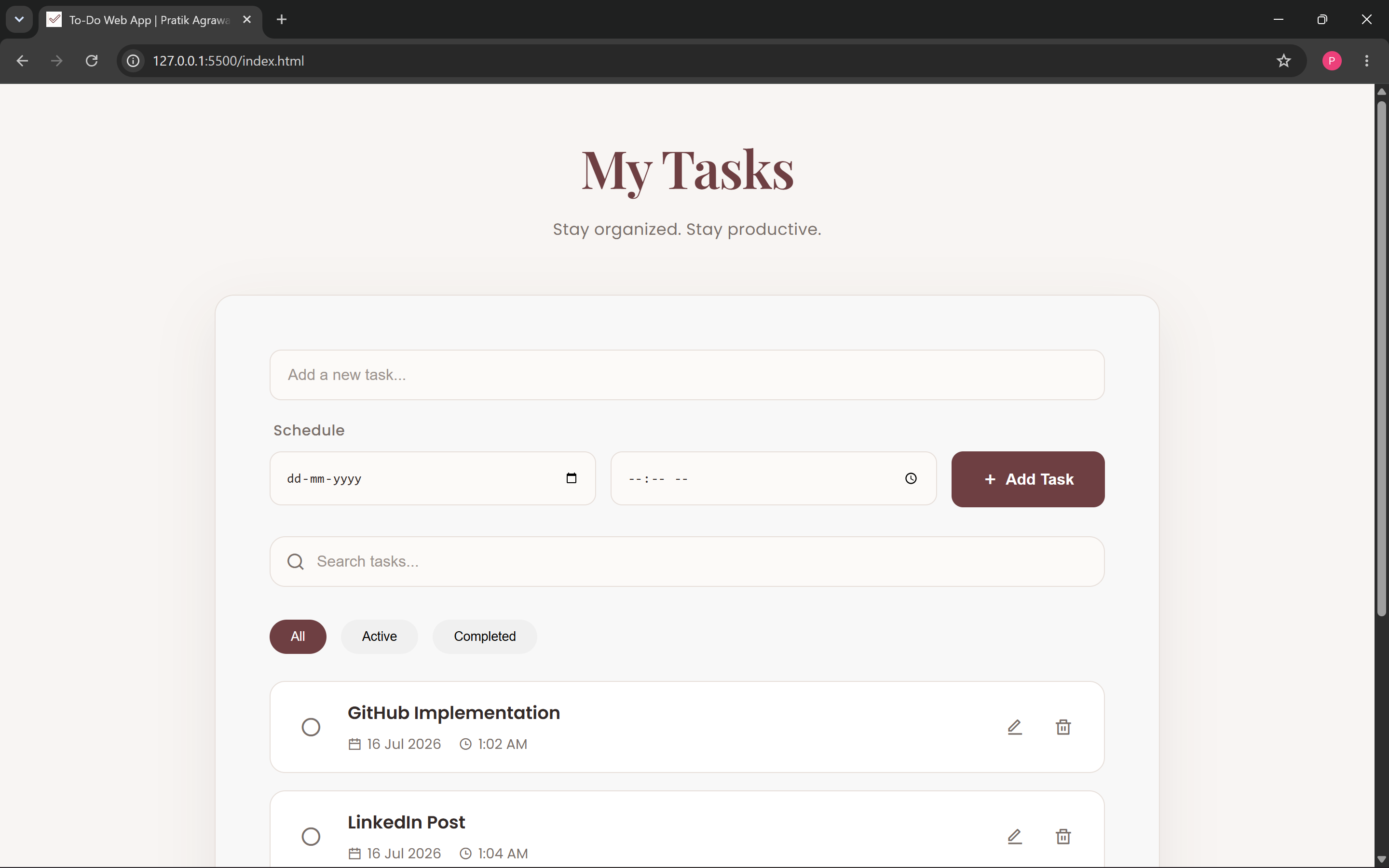Open the date picker calendar icon
Screen dimensions: 1389x868
[571, 478]
